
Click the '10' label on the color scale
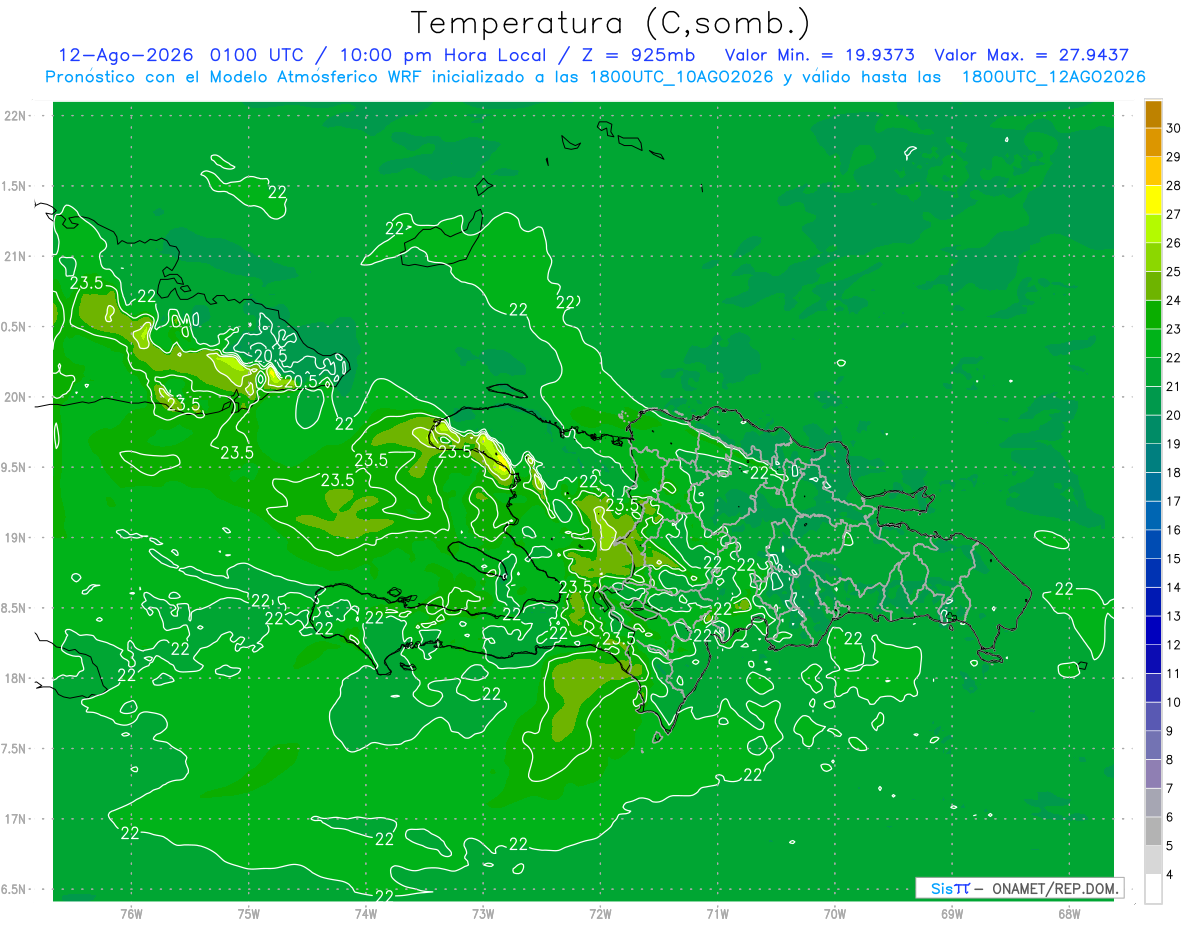coord(1174,702)
